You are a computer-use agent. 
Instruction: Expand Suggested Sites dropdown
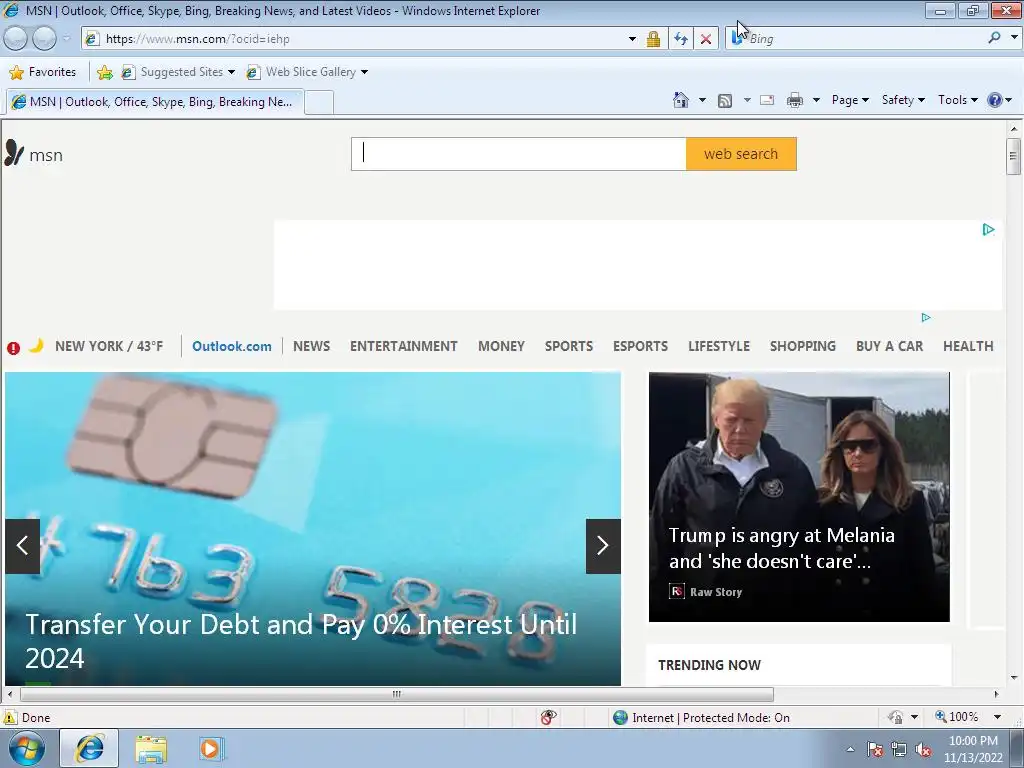coord(231,72)
